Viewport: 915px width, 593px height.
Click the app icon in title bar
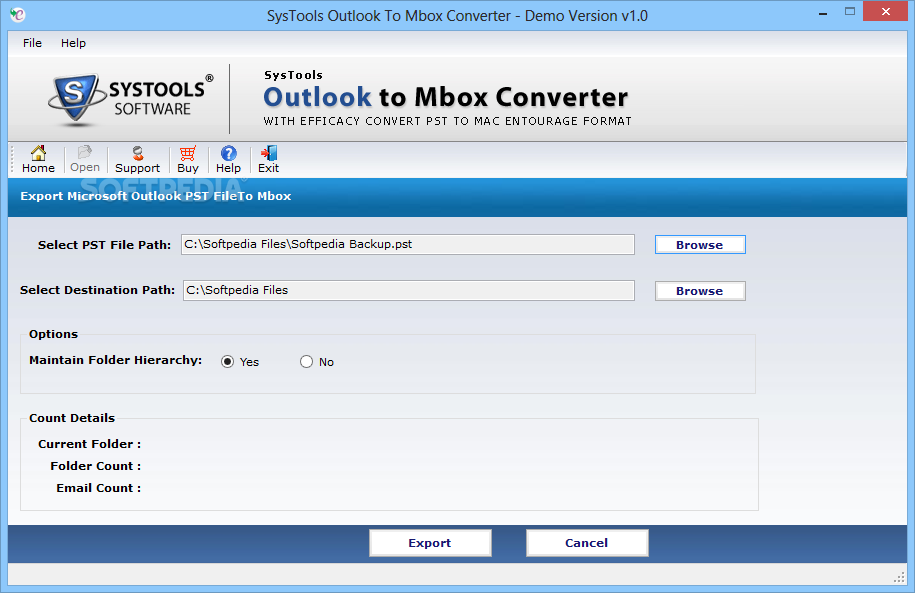(18, 15)
